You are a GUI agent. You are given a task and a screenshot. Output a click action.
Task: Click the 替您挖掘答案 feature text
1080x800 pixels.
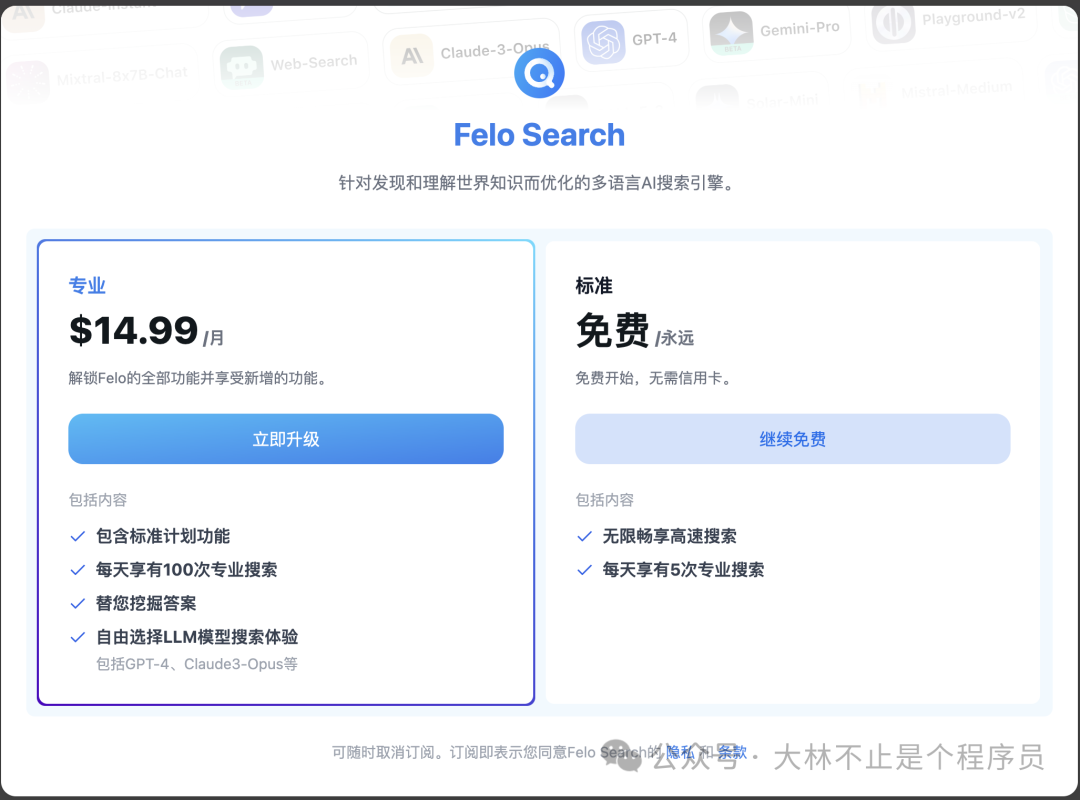coord(146,604)
